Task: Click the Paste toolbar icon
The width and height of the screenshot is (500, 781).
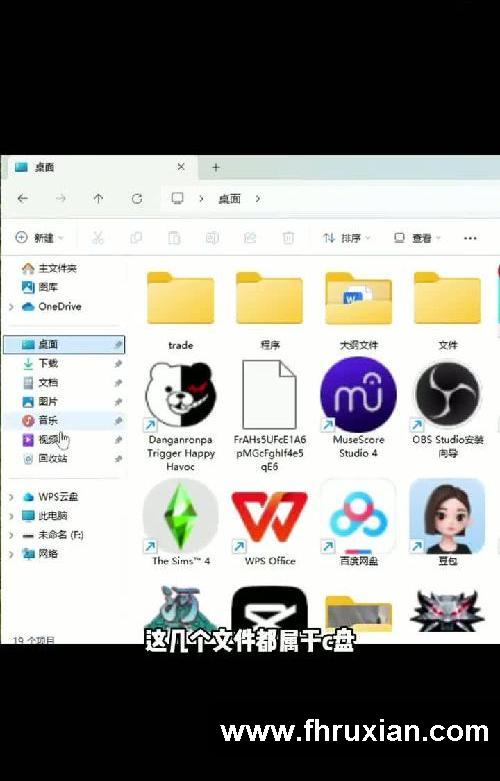Action: pyautogui.click(x=174, y=238)
